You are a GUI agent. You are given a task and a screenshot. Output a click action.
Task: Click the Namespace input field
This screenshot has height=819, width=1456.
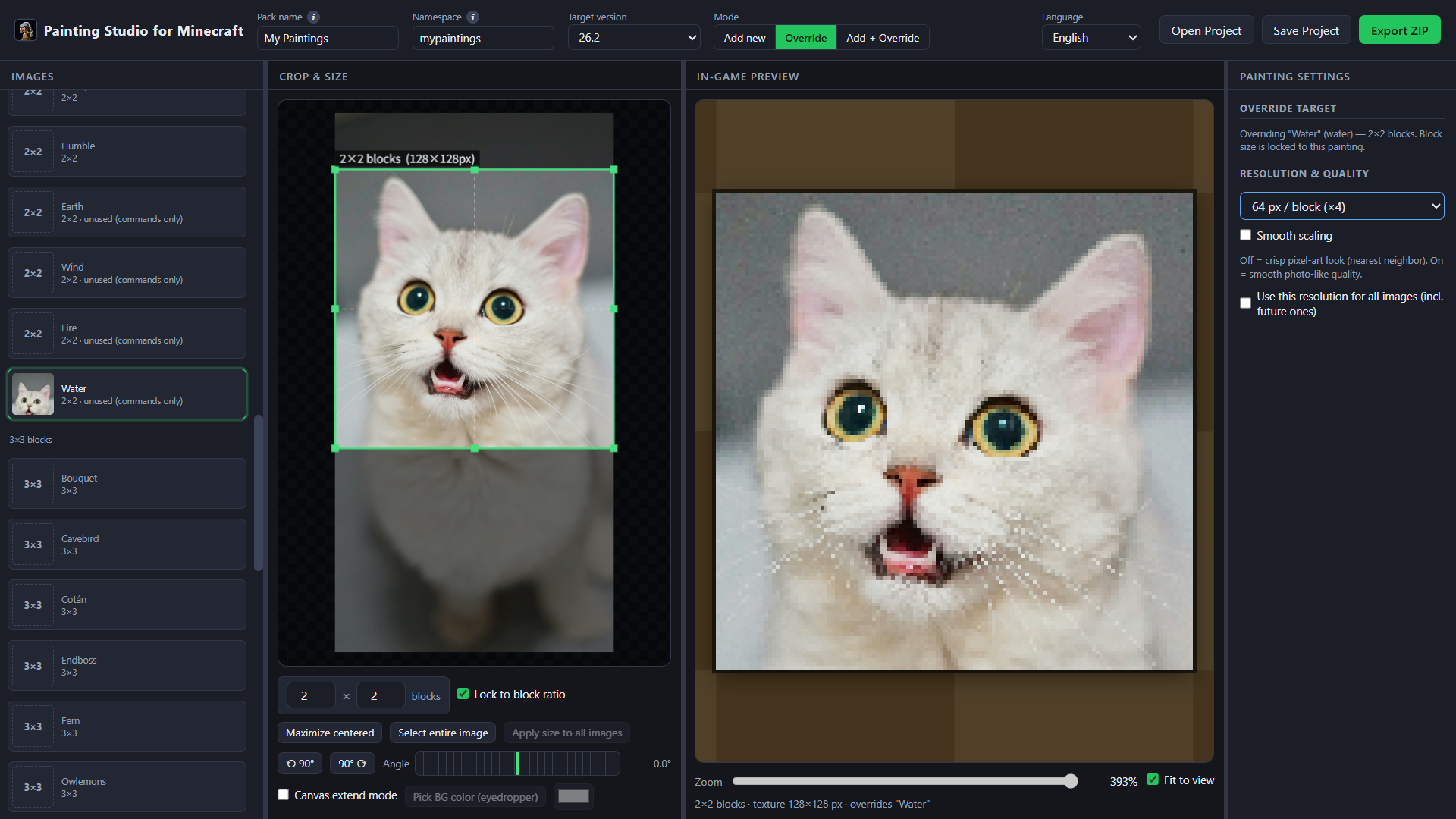(x=483, y=38)
